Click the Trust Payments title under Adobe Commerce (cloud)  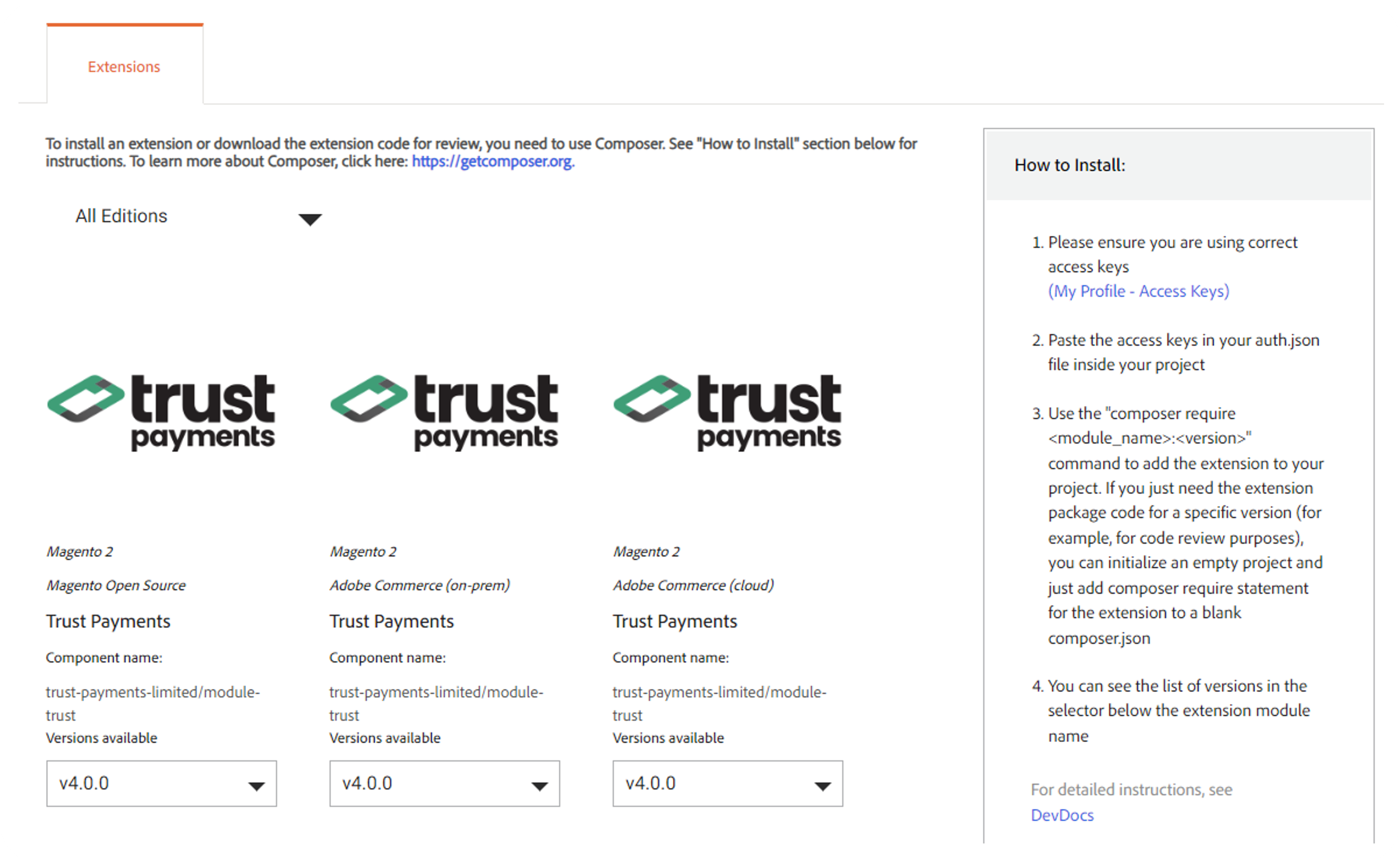[x=675, y=621]
